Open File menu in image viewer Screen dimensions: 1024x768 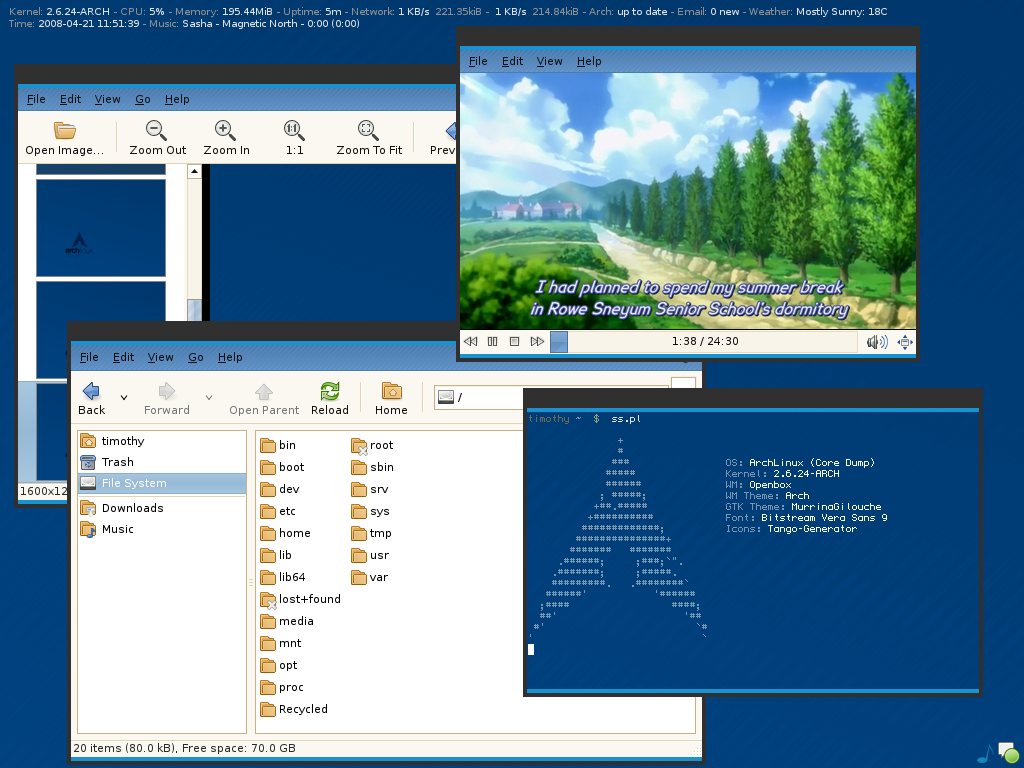[36, 99]
